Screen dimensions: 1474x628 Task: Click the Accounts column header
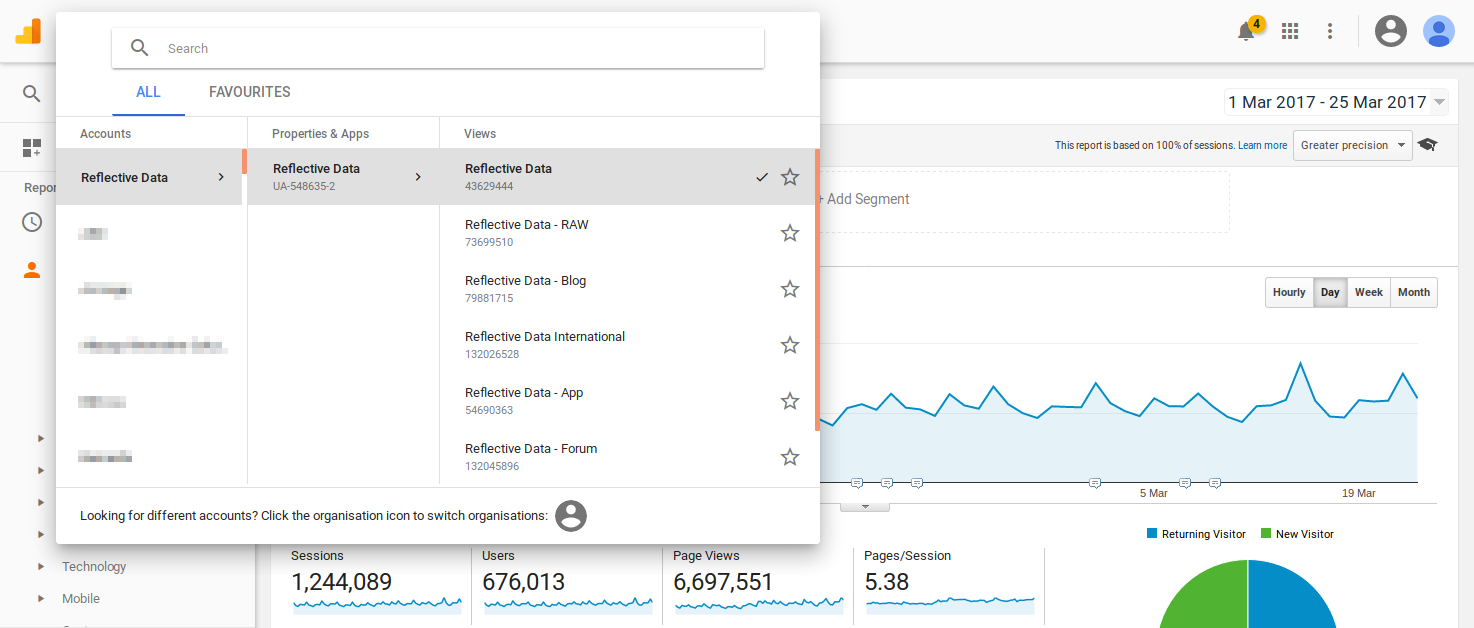[x=105, y=134]
